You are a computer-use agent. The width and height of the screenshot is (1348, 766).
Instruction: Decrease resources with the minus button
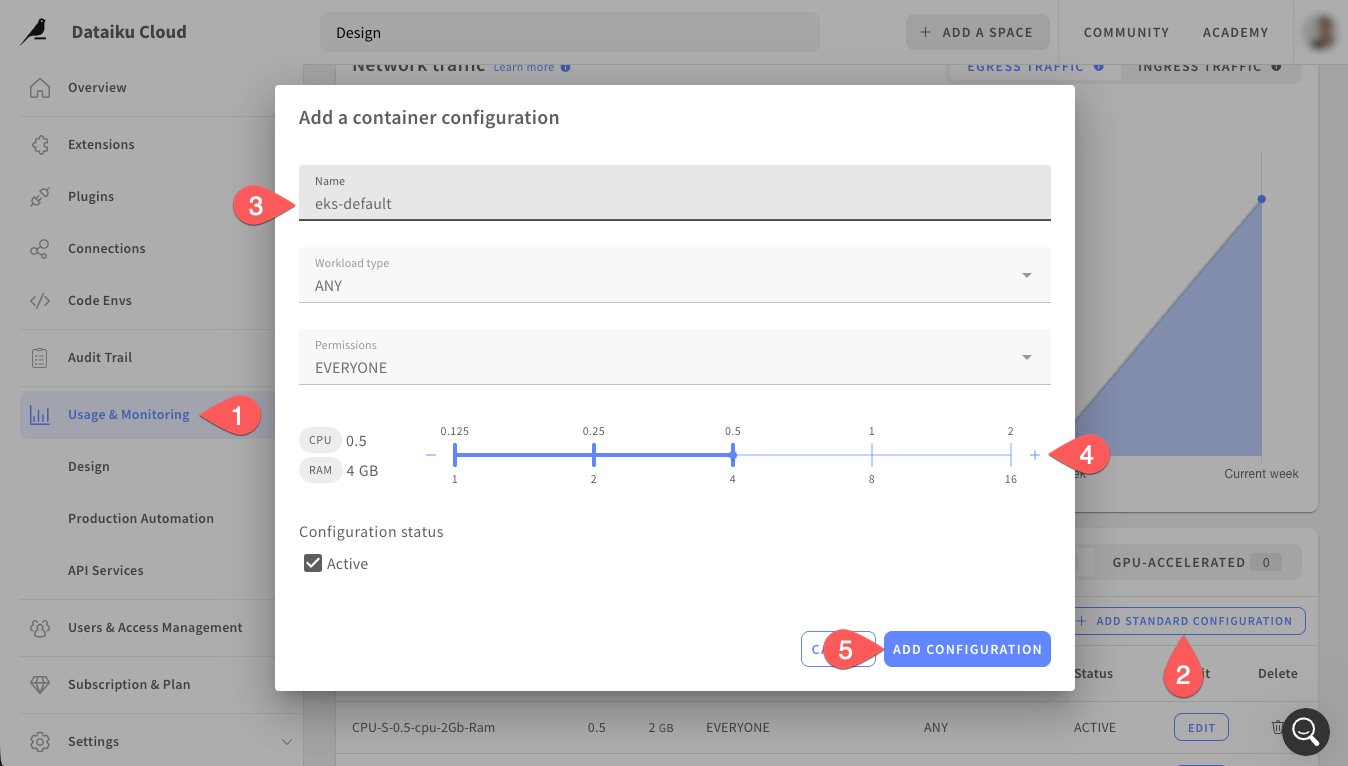point(431,455)
